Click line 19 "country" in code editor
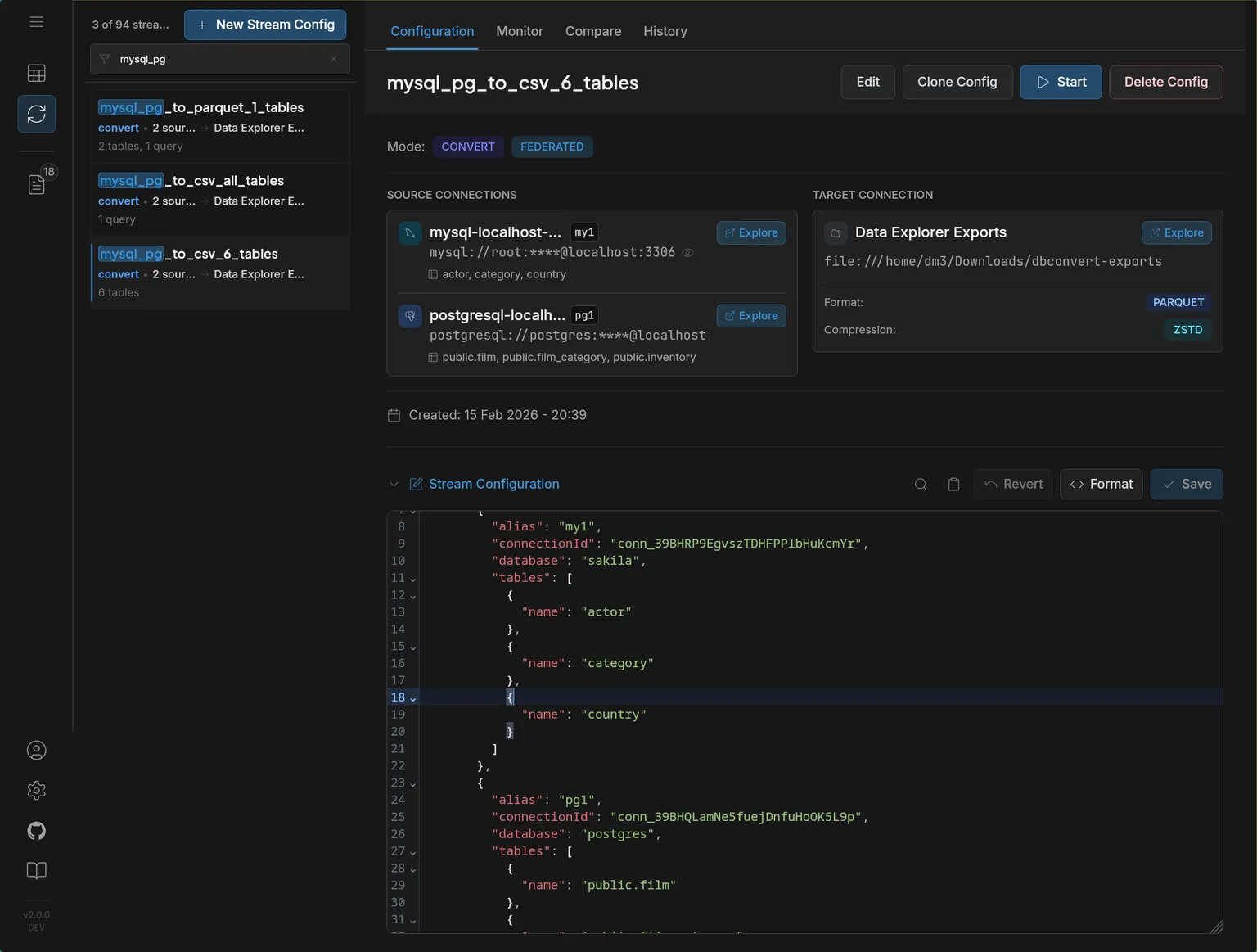The height and width of the screenshot is (952, 1257). click(614, 715)
